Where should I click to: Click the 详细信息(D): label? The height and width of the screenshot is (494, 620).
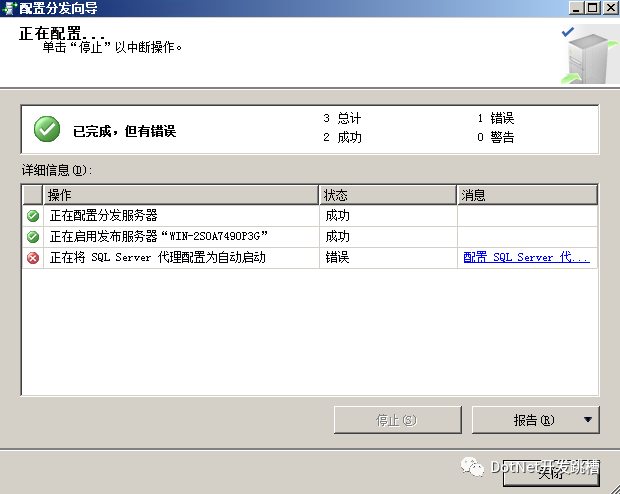[57, 170]
